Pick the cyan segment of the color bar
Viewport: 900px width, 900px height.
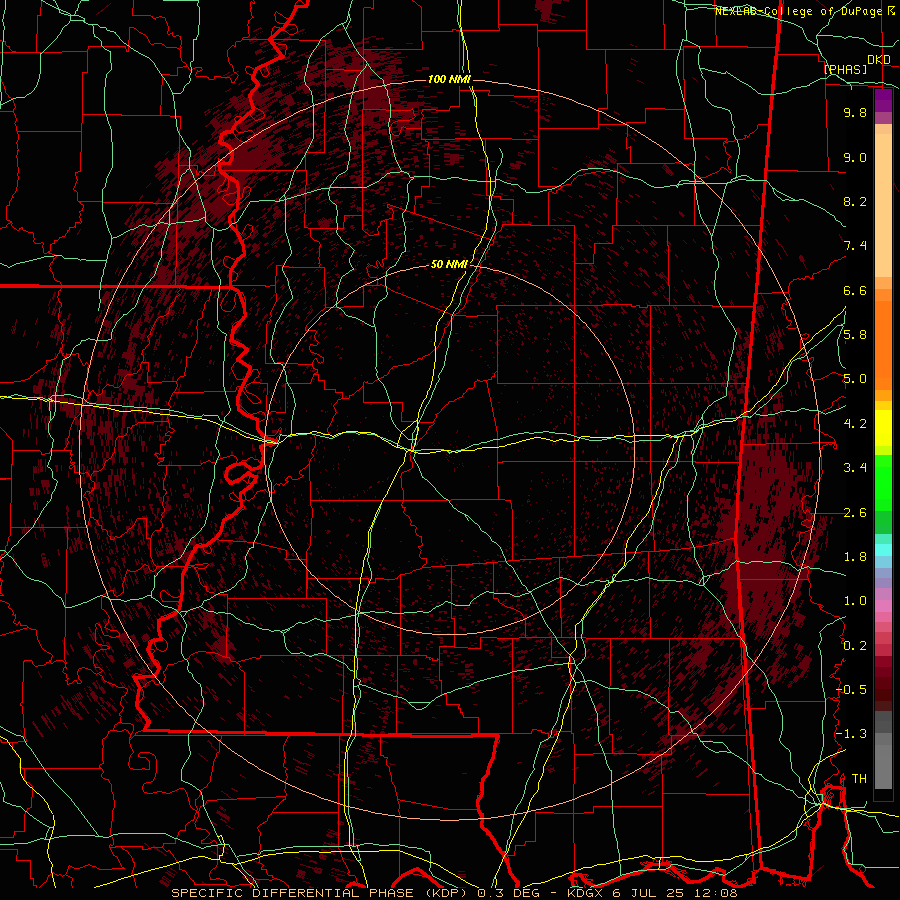click(883, 550)
